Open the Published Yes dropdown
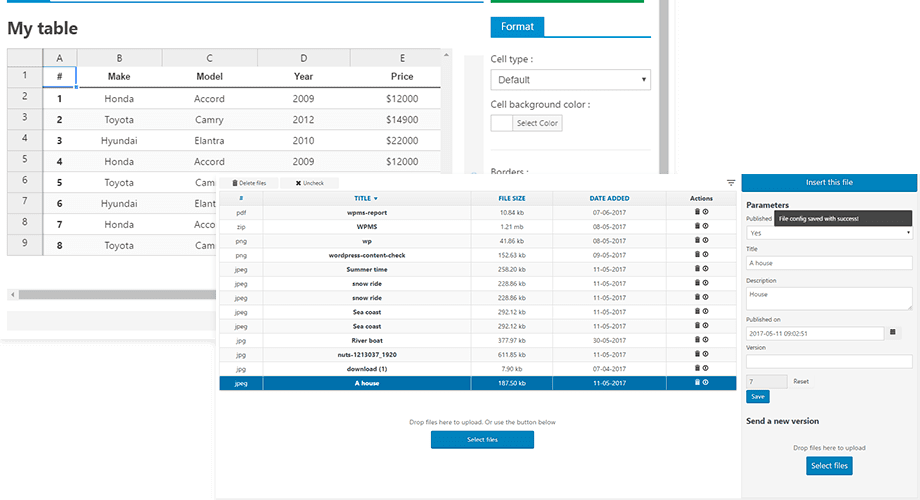Image resolution: width=920 pixels, height=500 pixels. pos(829,233)
